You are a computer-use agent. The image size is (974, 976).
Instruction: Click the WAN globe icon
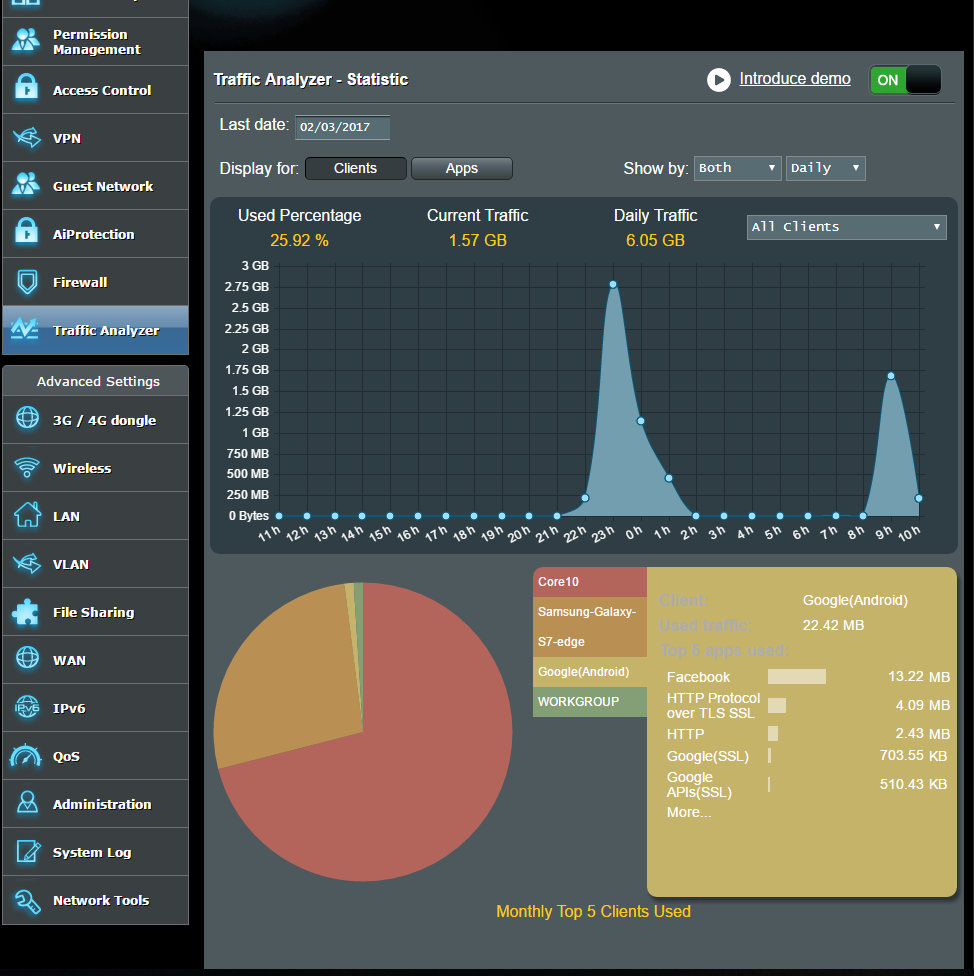click(26, 660)
